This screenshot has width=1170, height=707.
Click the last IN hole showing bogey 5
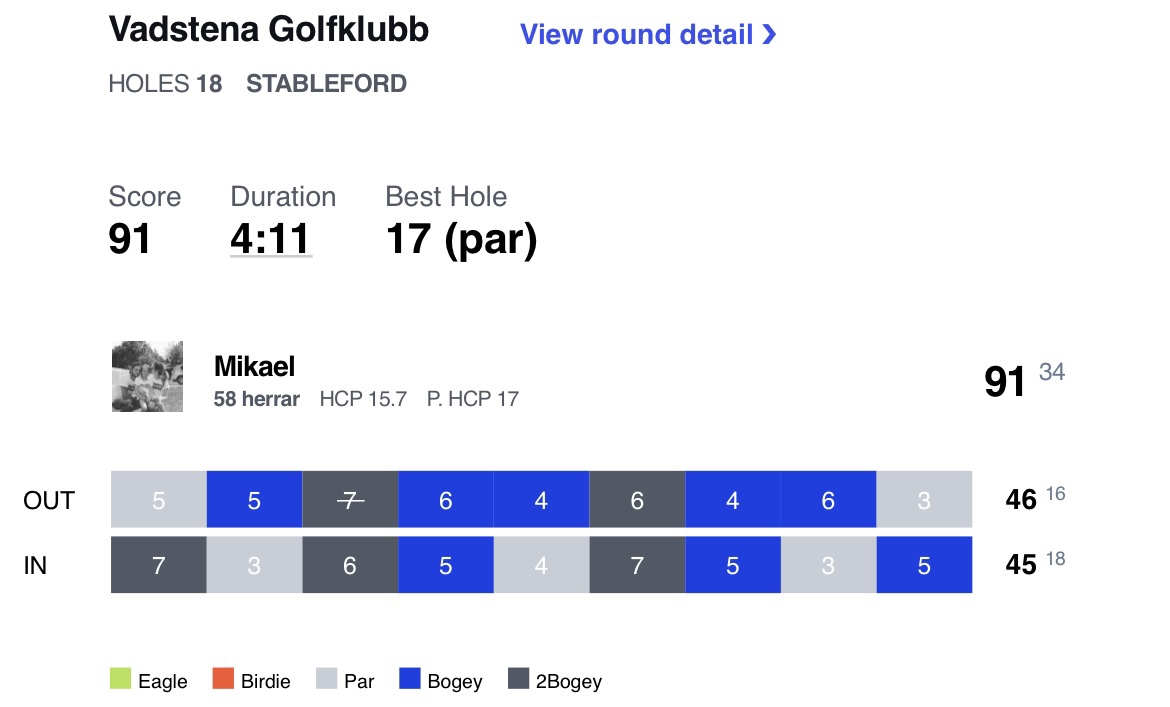click(924, 565)
